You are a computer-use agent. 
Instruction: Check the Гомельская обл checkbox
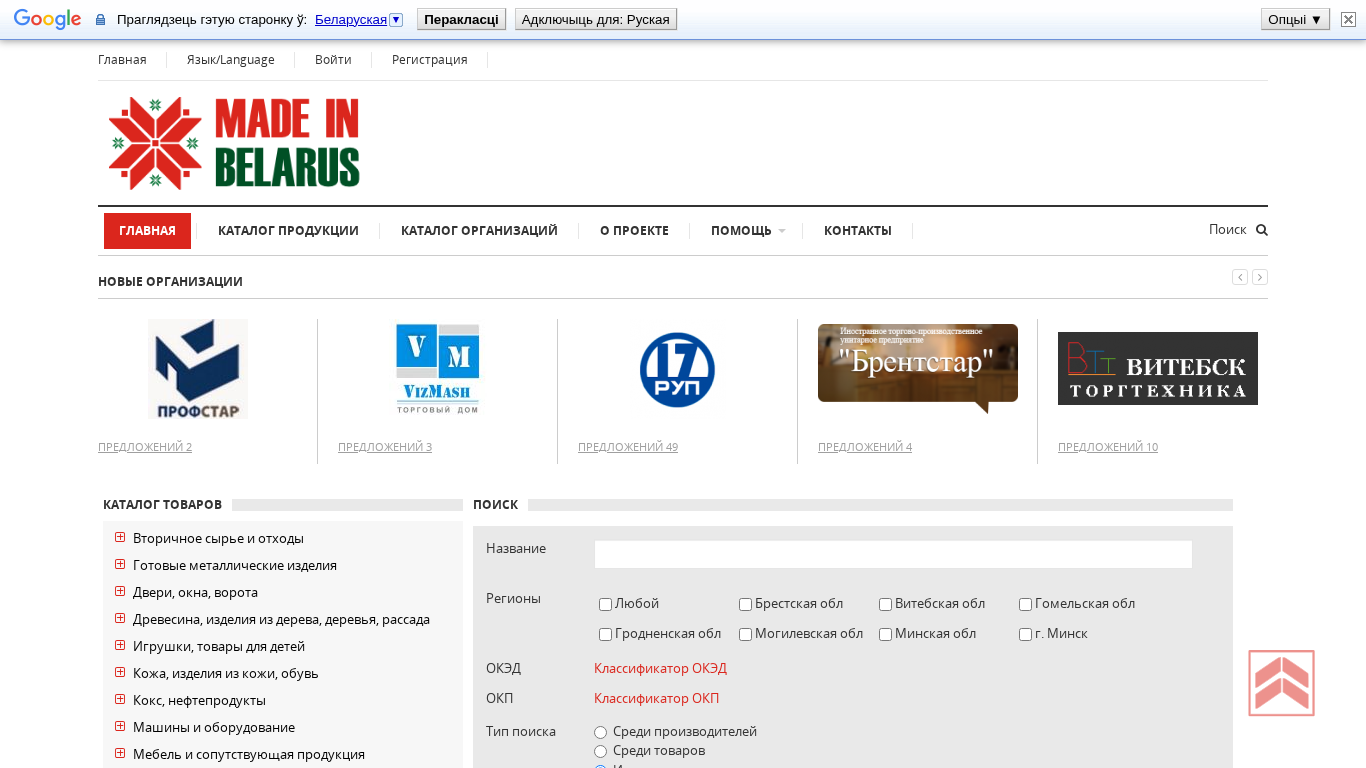click(1025, 604)
